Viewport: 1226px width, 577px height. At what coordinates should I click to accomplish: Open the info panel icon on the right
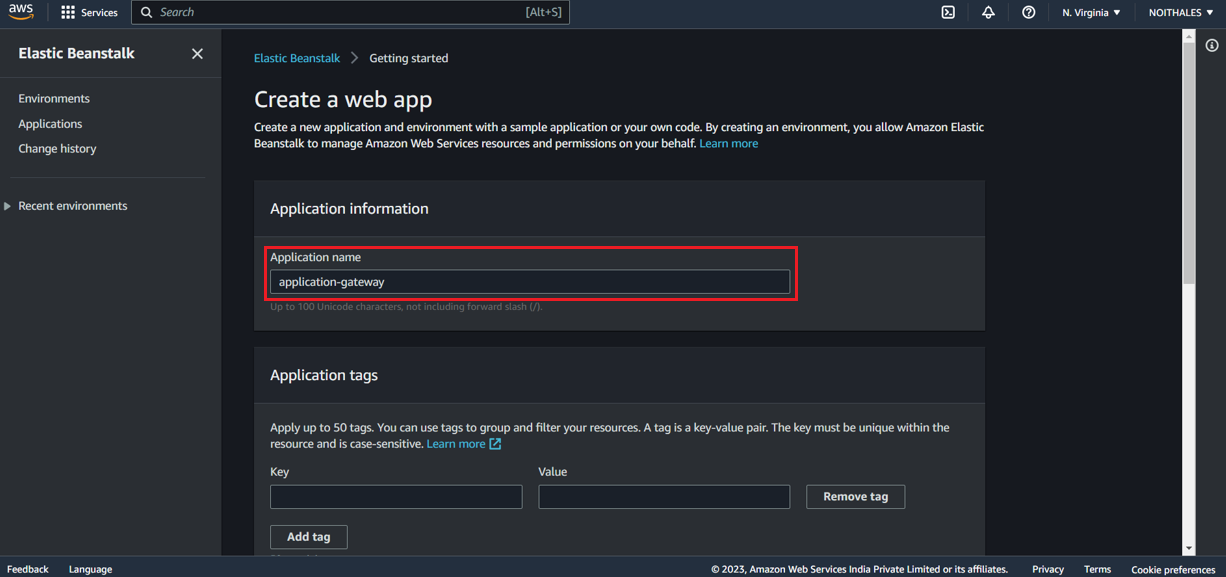[1212, 45]
